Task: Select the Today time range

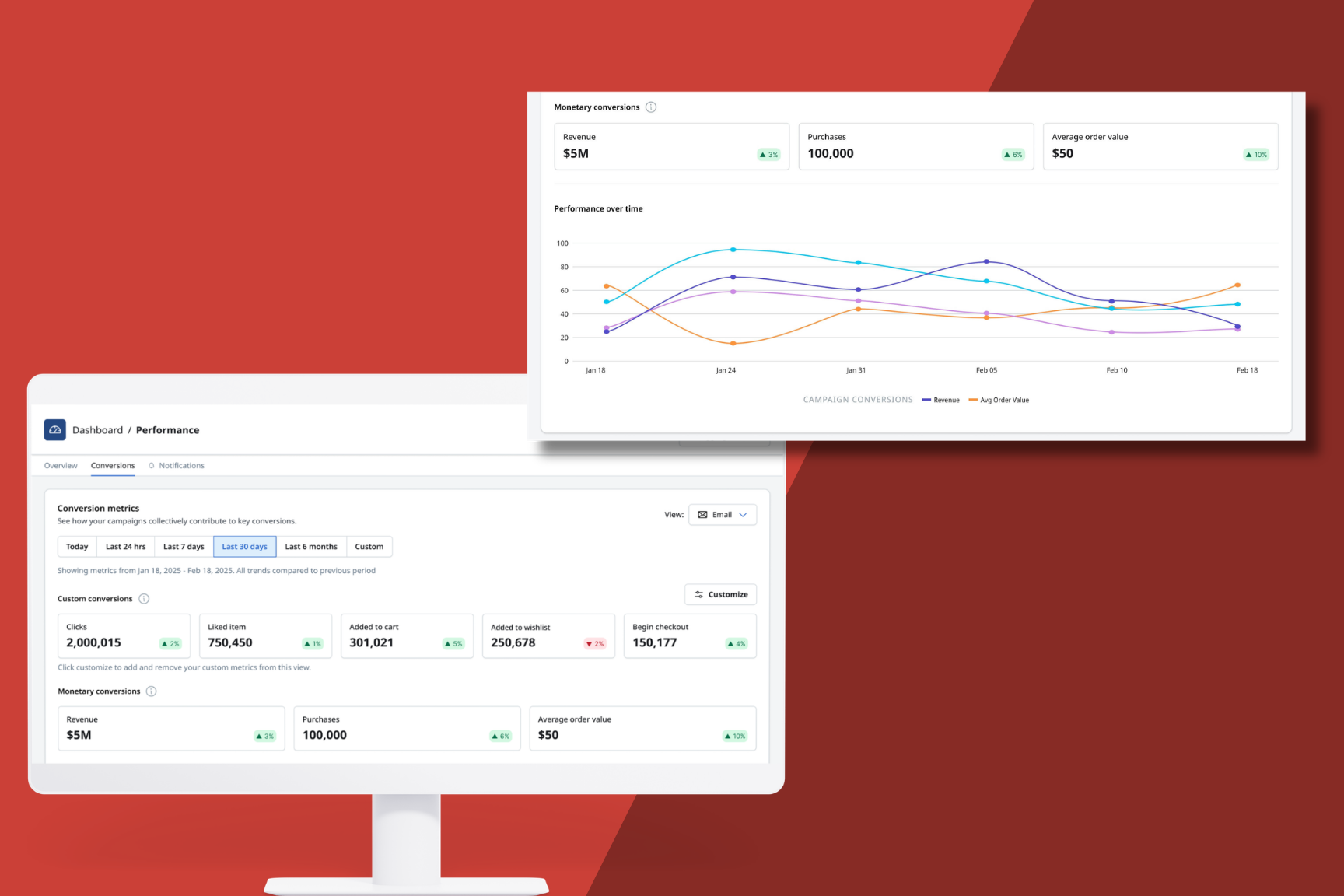Action: click(77, 547)
